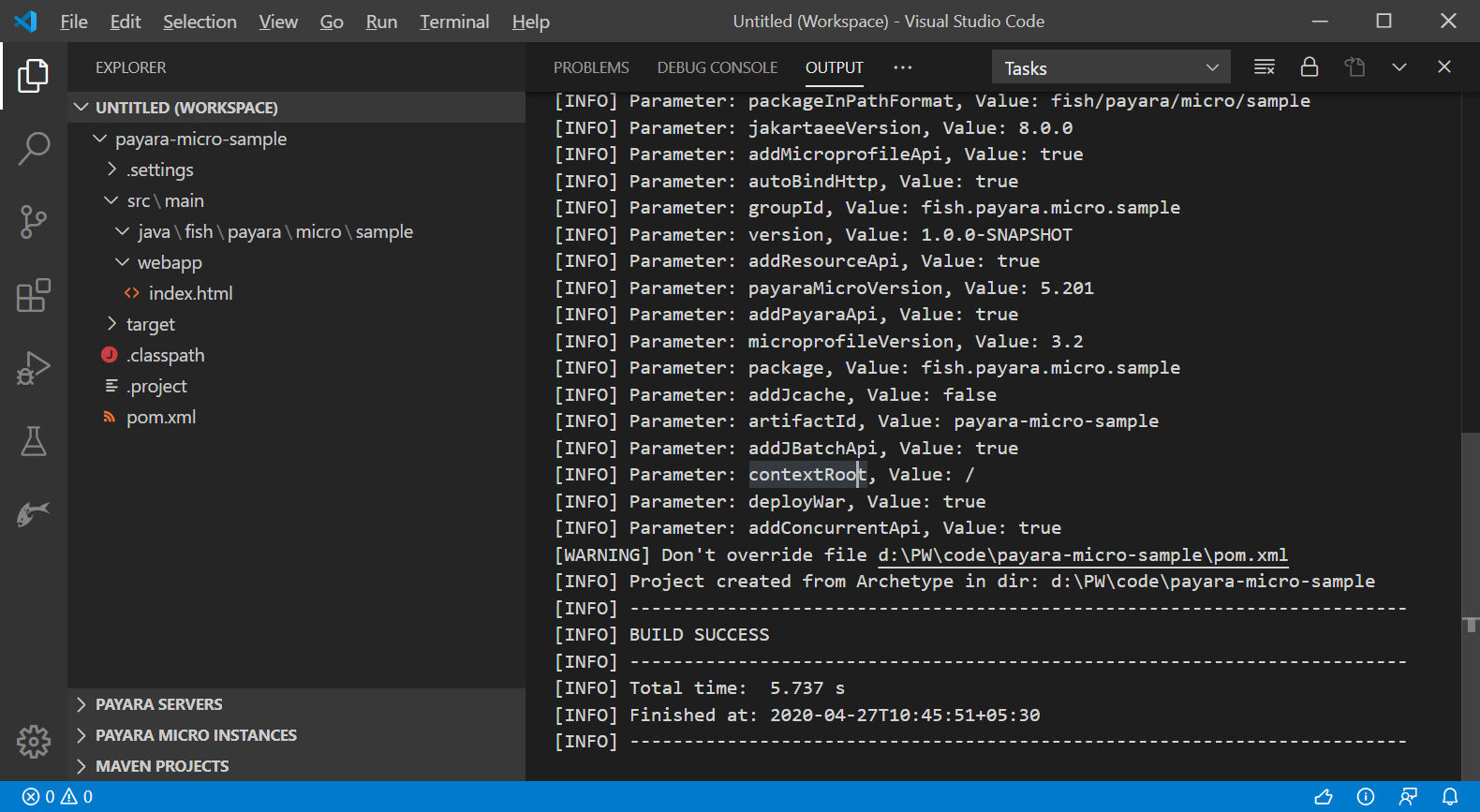Image resolution: width=1480 pixels, height=812 pixels.
Task: Click thumbs-up icon in status bar
Action: coord(1324,797)
